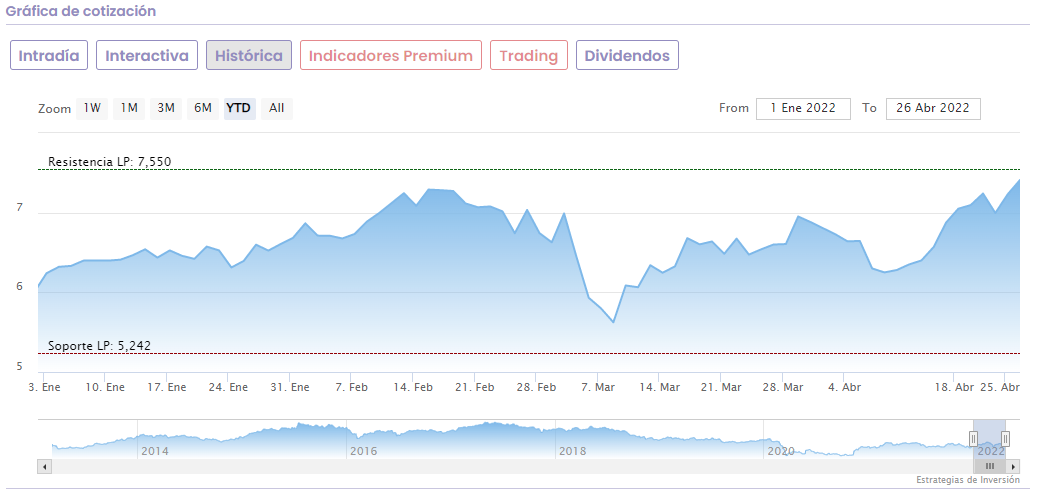The height and width of the screenshot is (497, 1039).
Task: Show the Dividendos tab
Action: pyautogui.click(x=627, y=56)
